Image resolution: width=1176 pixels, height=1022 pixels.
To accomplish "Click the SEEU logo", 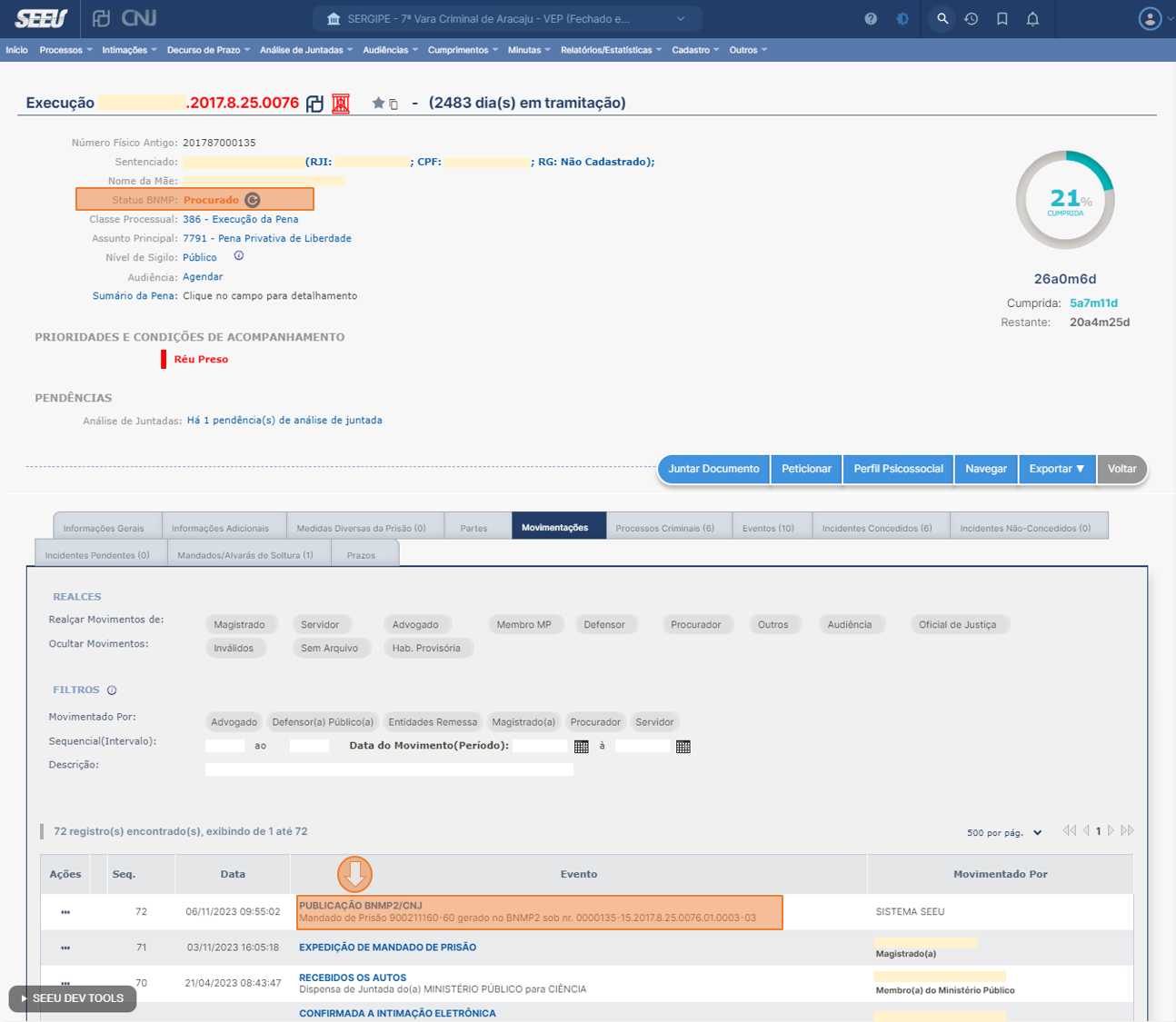I will click(41, 18).
